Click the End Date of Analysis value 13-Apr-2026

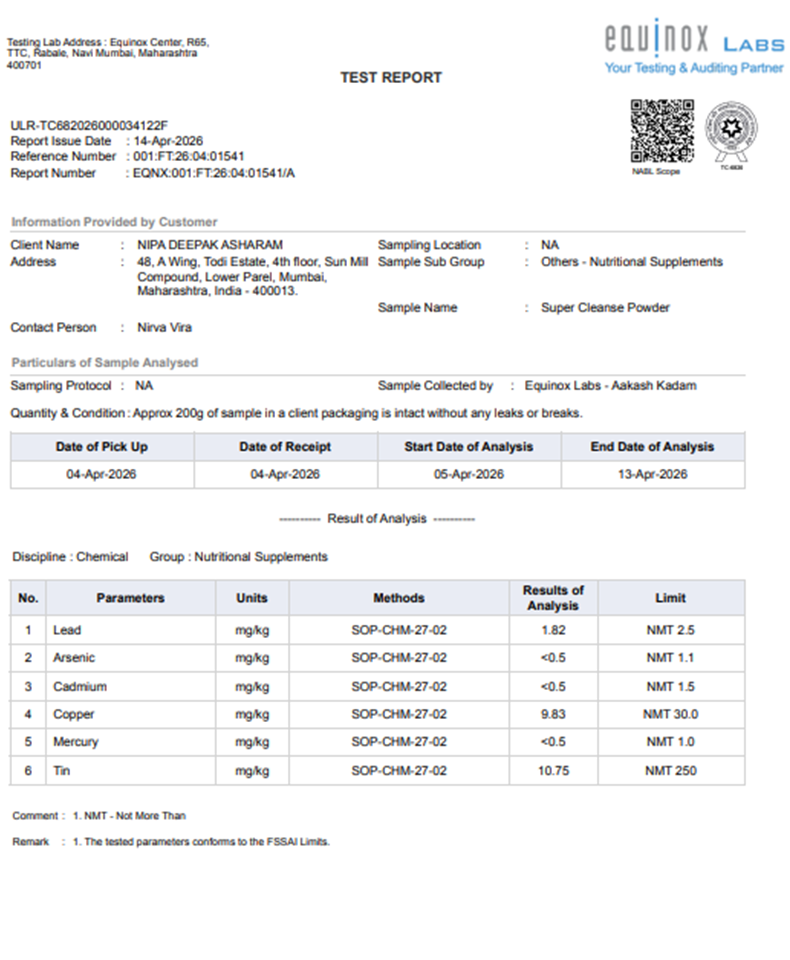click(x=652, y=474)
